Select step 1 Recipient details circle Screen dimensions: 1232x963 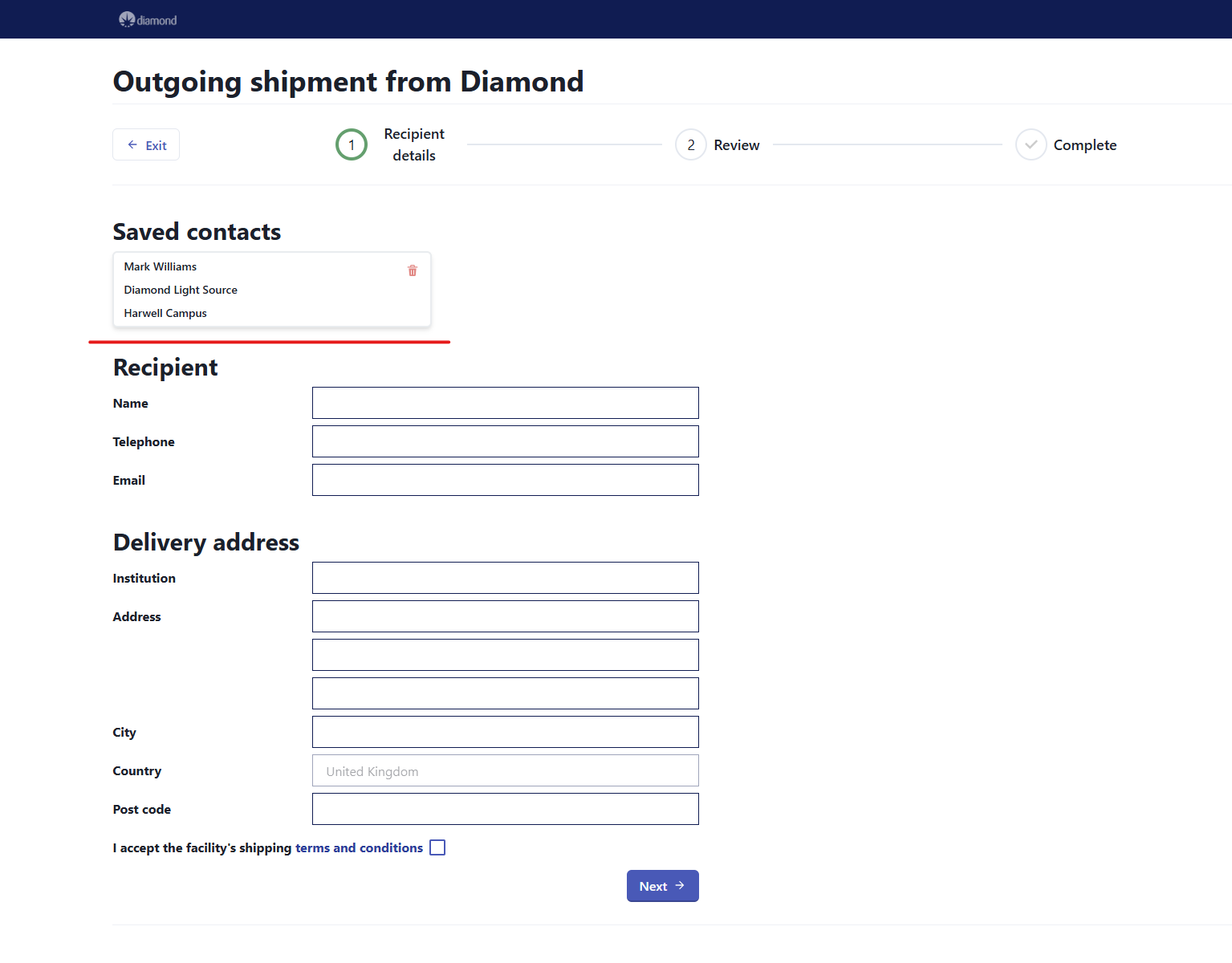click(352, 144)
